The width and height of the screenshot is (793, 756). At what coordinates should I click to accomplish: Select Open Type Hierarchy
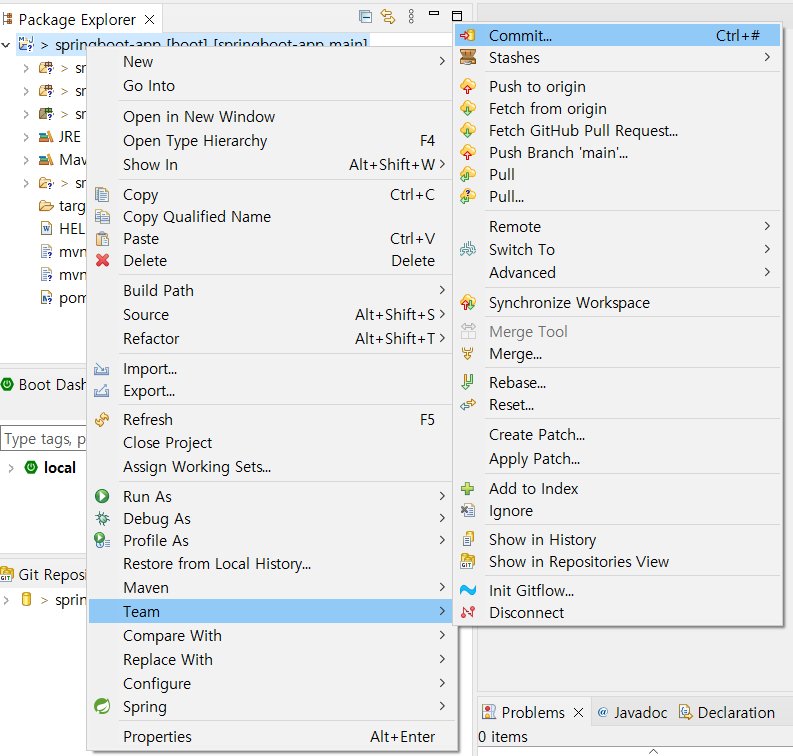271,141
